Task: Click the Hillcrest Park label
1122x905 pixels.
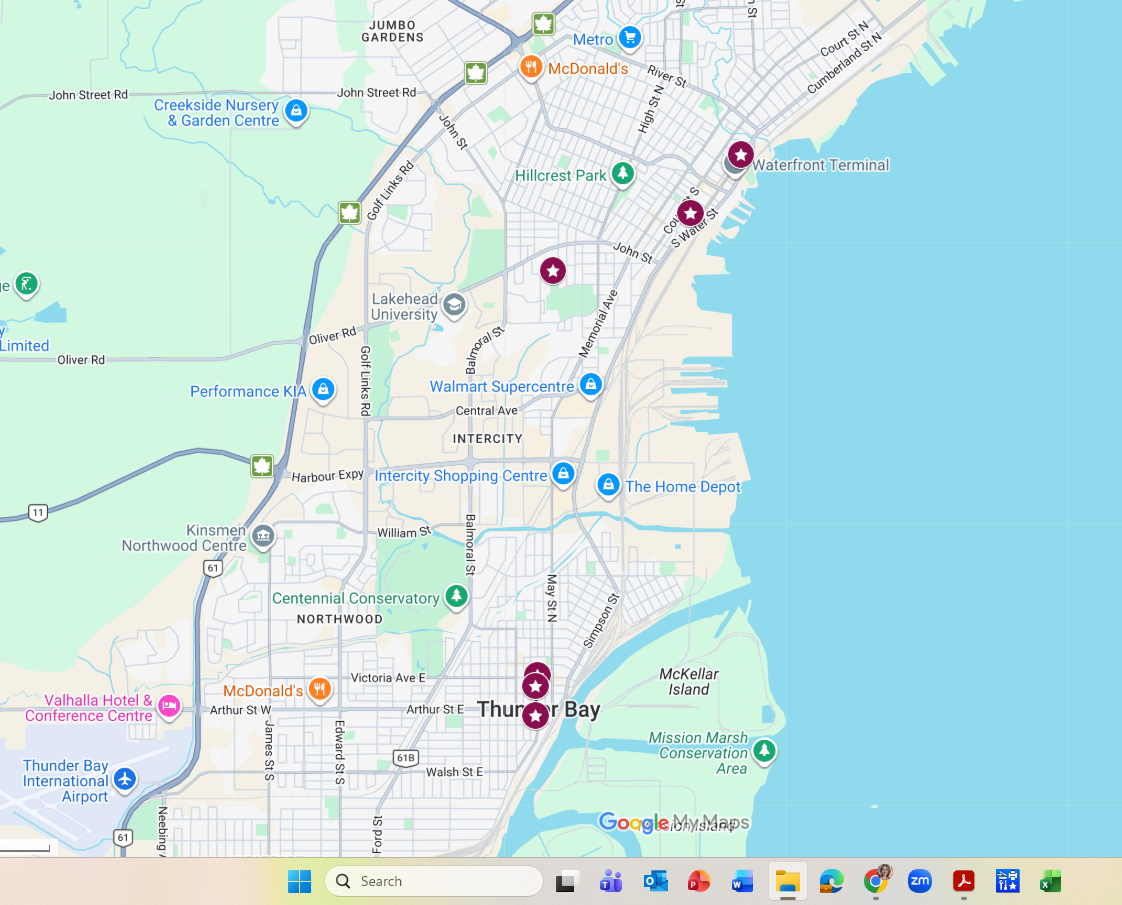Action: tap(560, 175)
